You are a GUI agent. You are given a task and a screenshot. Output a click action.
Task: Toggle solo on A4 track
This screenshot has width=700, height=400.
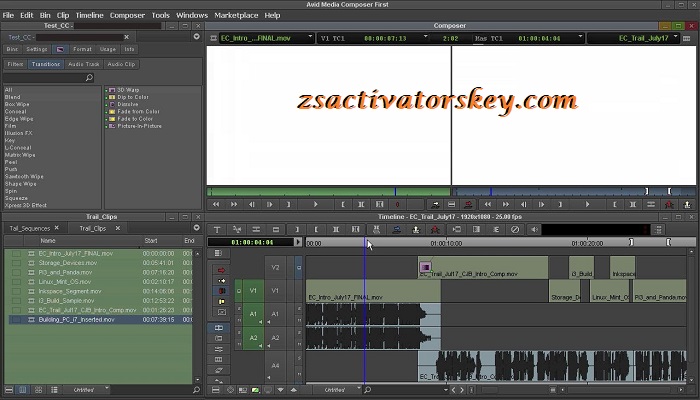coord(299,358)
